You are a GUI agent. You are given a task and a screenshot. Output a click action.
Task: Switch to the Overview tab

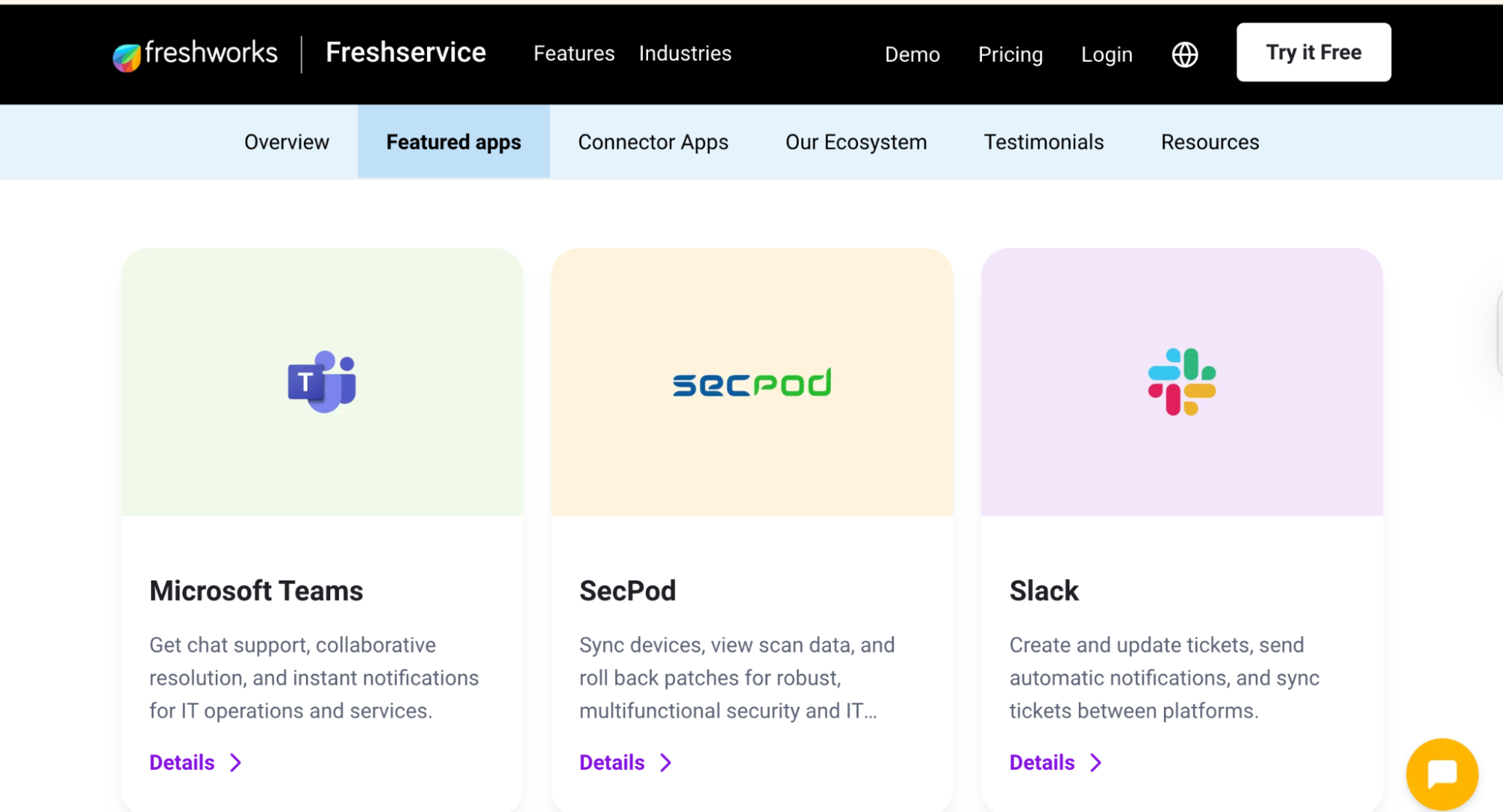(286, 141)
